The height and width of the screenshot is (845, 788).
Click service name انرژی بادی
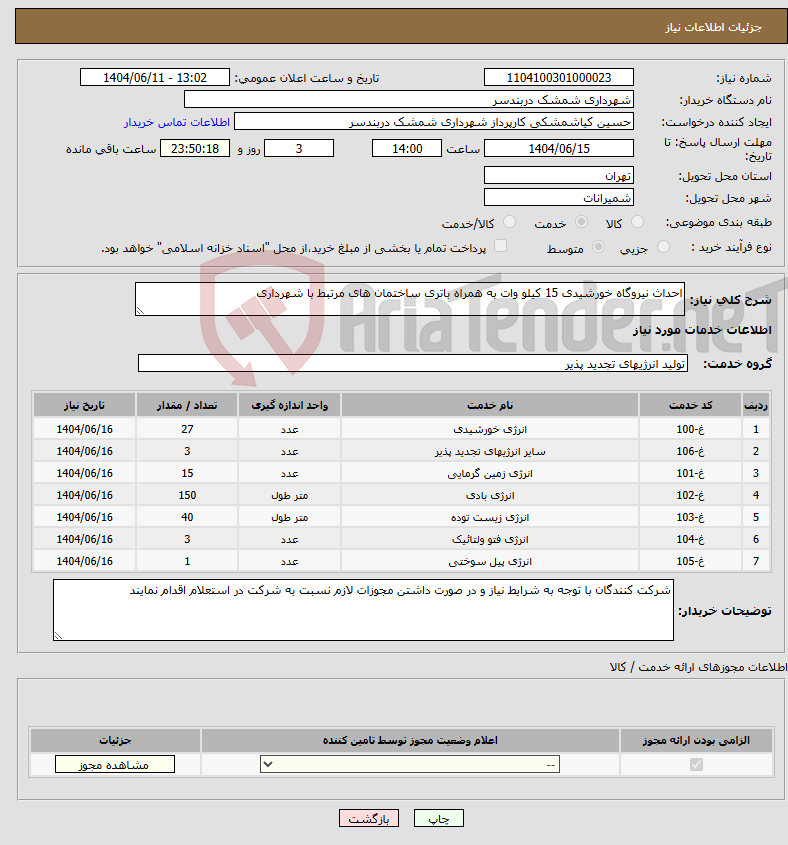(x=490, y=495)
